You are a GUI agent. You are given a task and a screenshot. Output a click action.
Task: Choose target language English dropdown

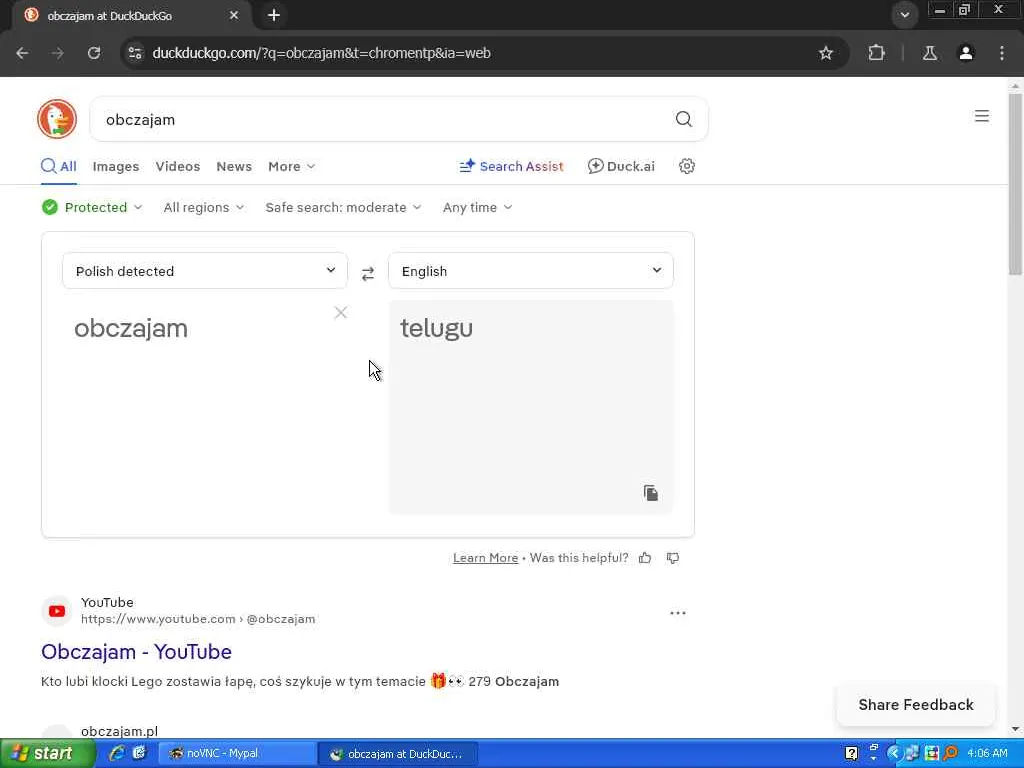[531, 270]
